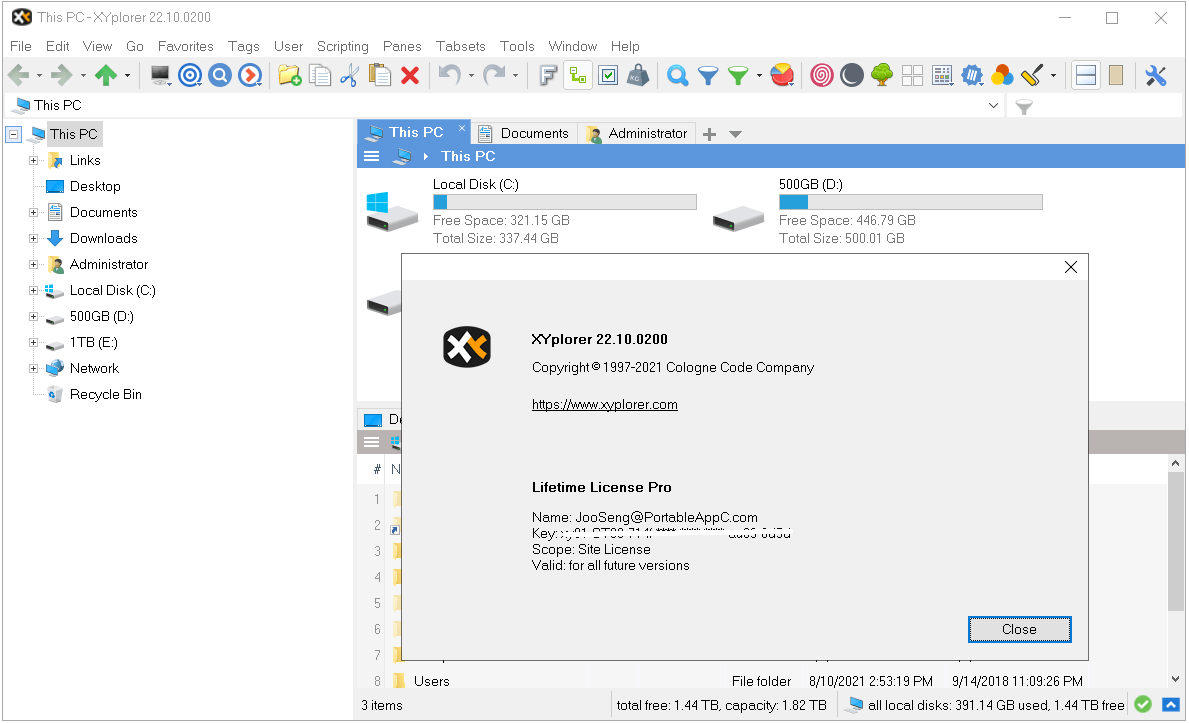Click the blue striped badge icon
The height and width of the screenshot is (723, 1189).
(972, 75)
